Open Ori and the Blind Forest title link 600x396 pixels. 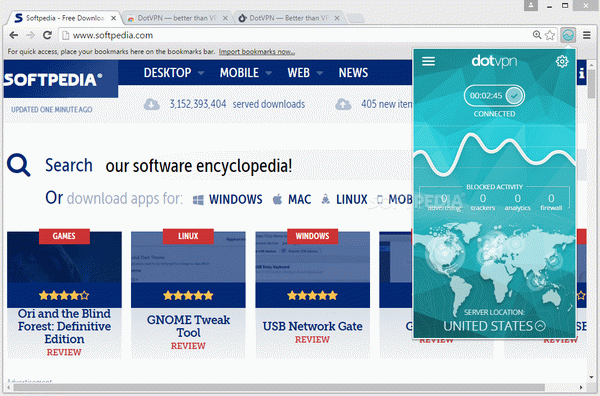[64, 326]
